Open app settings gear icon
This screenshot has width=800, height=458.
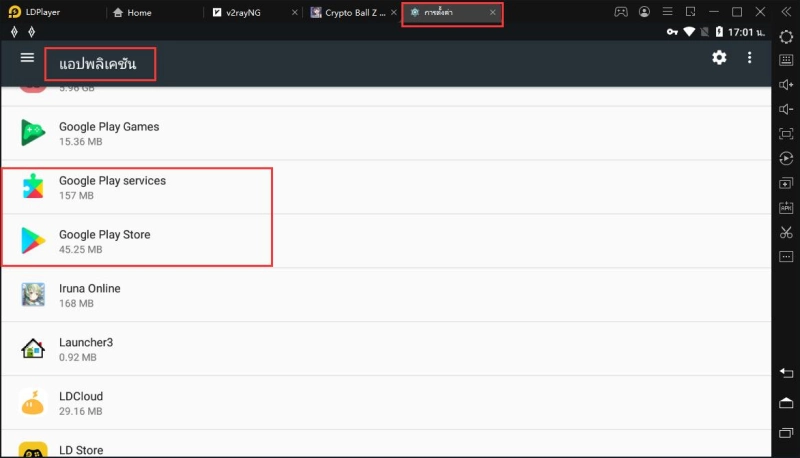(719, 58)
